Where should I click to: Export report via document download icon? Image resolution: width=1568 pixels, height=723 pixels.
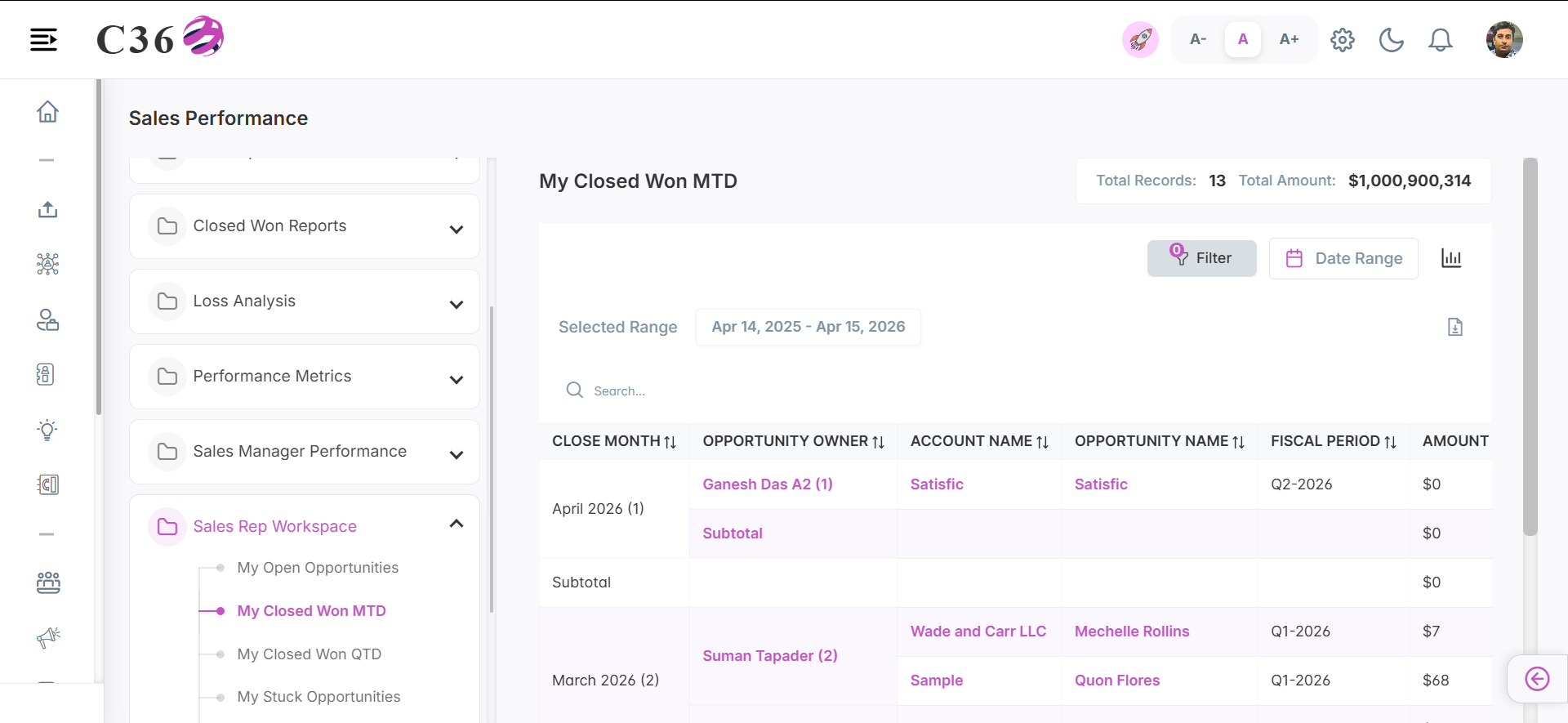point(1454,327)
